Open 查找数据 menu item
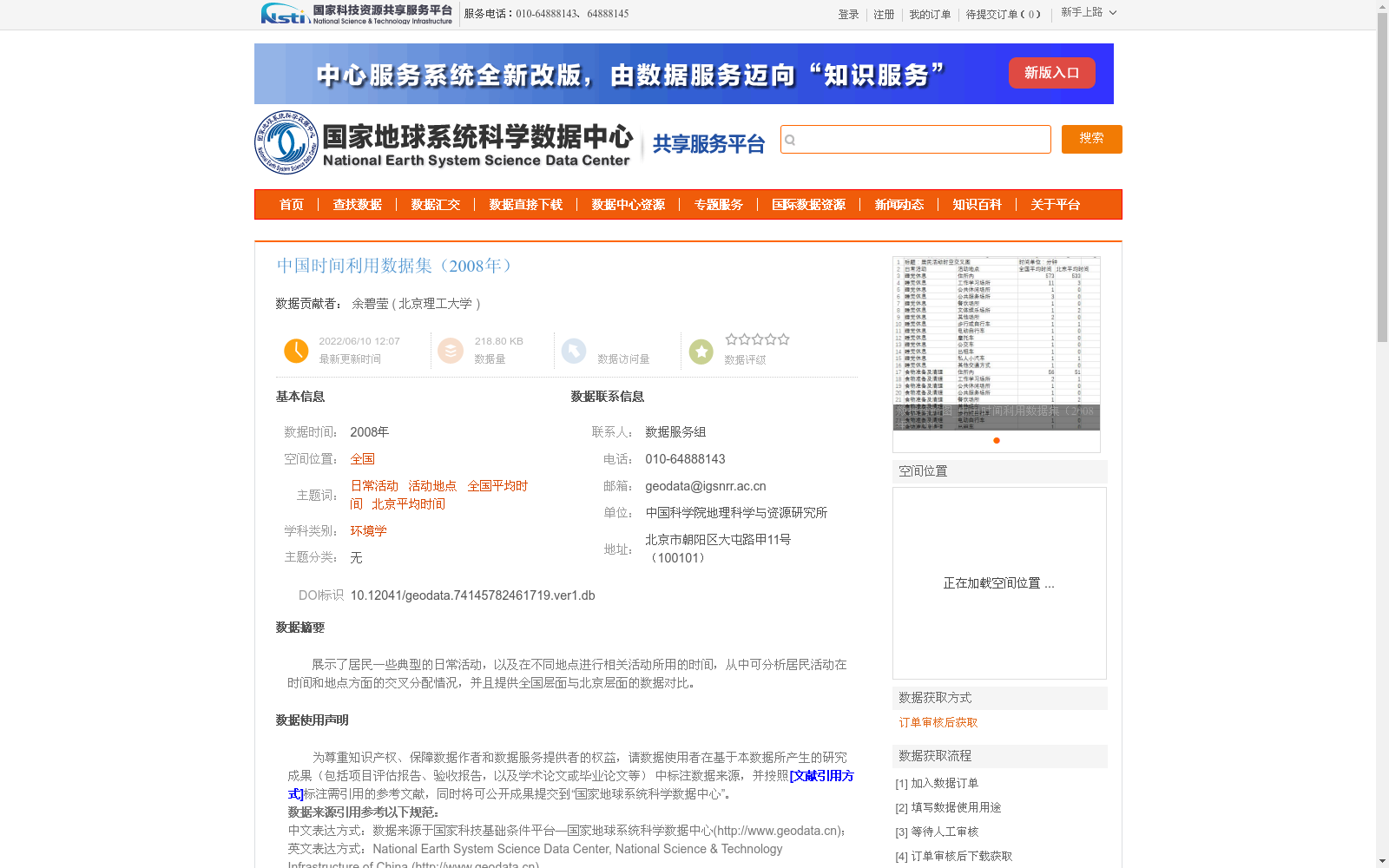Screen dimensions: 1389x868 pyautogui.click(x=358, y=205)
